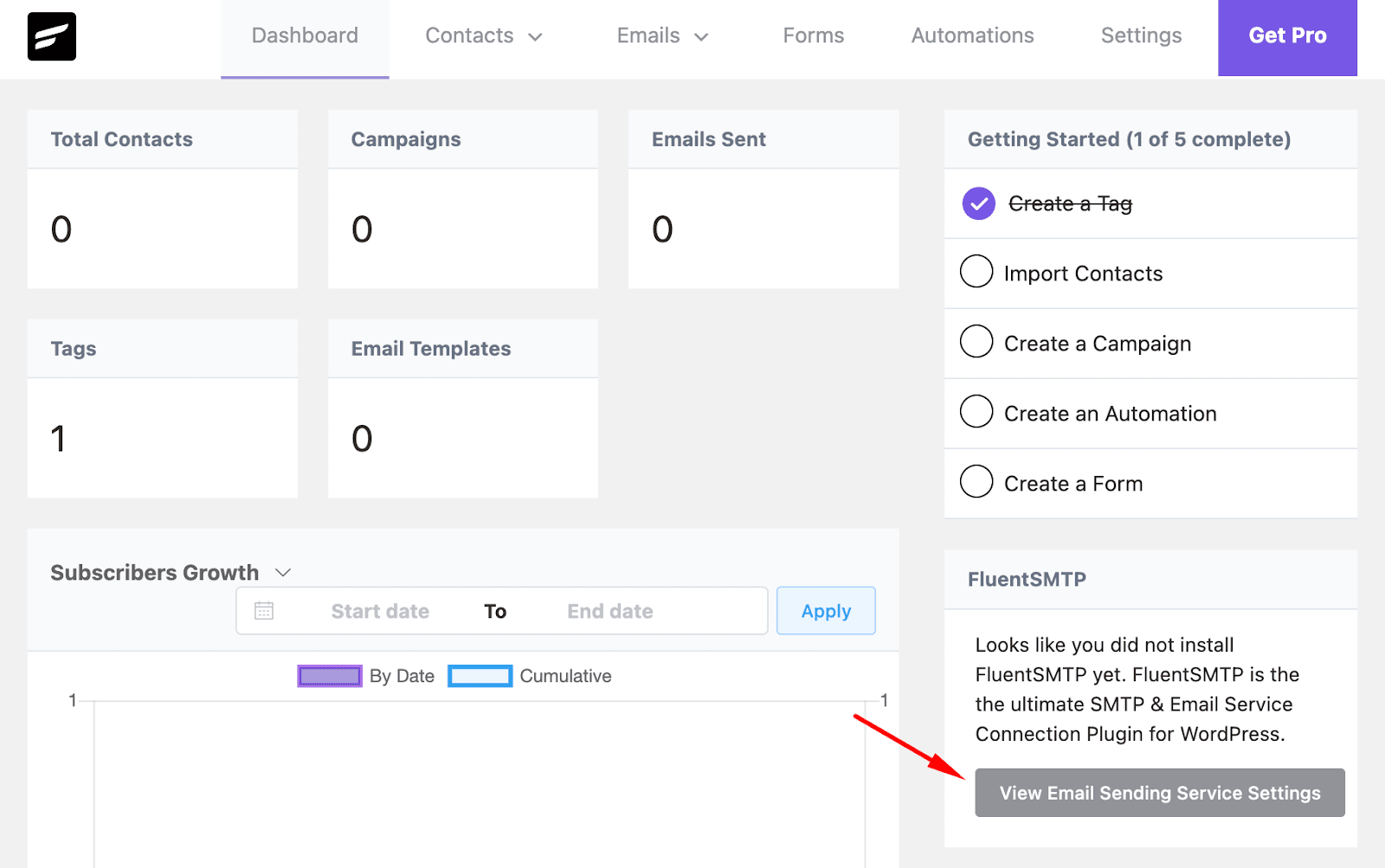Click the Start date input field
The width and height of the screenshot is (1385, 868).
[380, 611]
